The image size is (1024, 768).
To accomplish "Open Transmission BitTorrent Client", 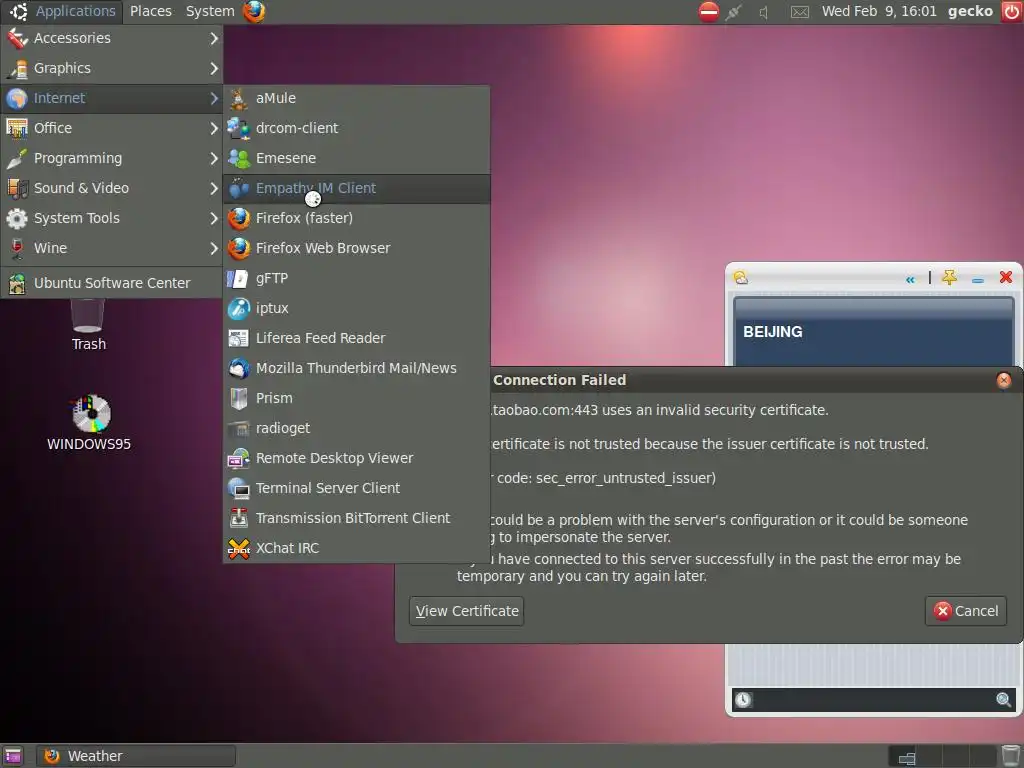I will pos(357,519).
